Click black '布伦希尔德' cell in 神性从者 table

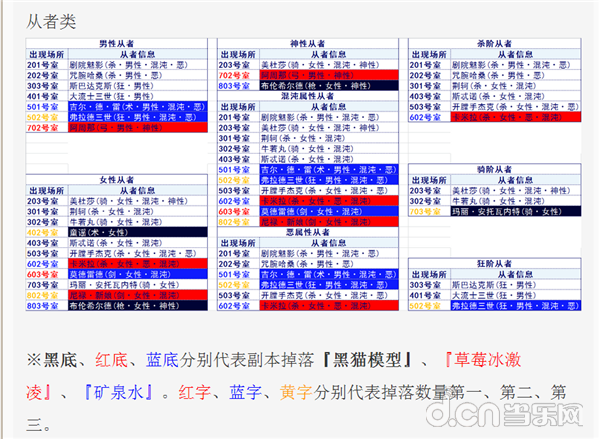tap(329, 86)
